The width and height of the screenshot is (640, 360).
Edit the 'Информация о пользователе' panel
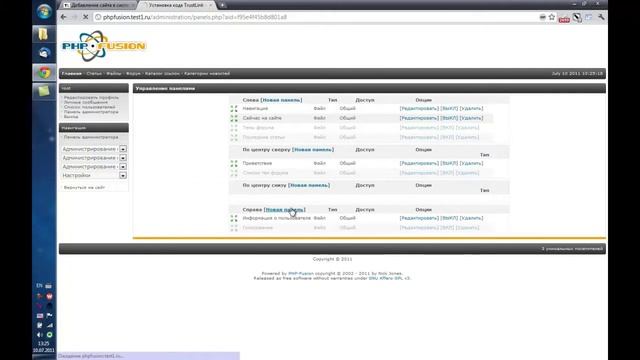(419, 218)
